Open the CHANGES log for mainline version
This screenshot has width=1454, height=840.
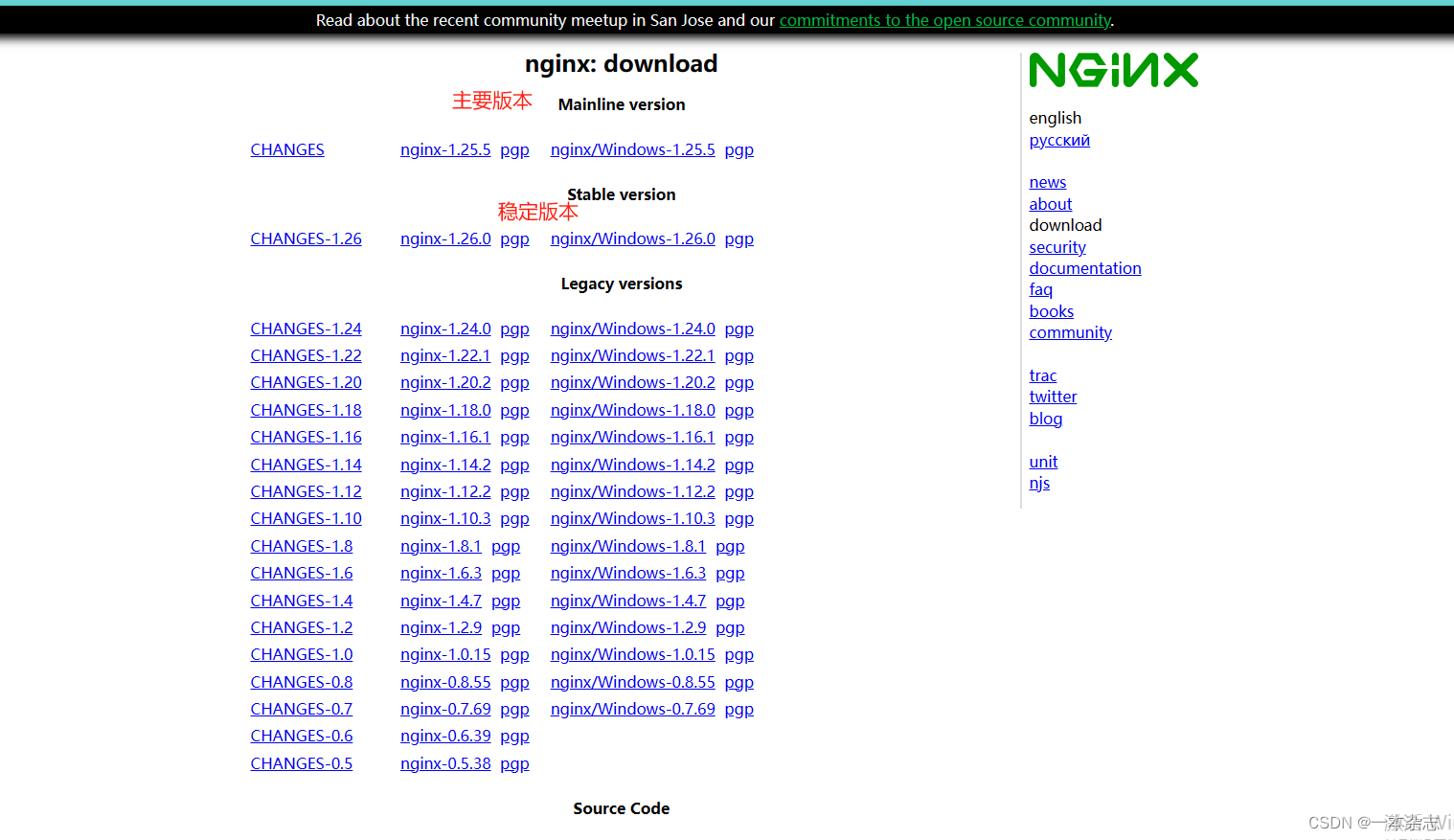click(x=286, y=149)
